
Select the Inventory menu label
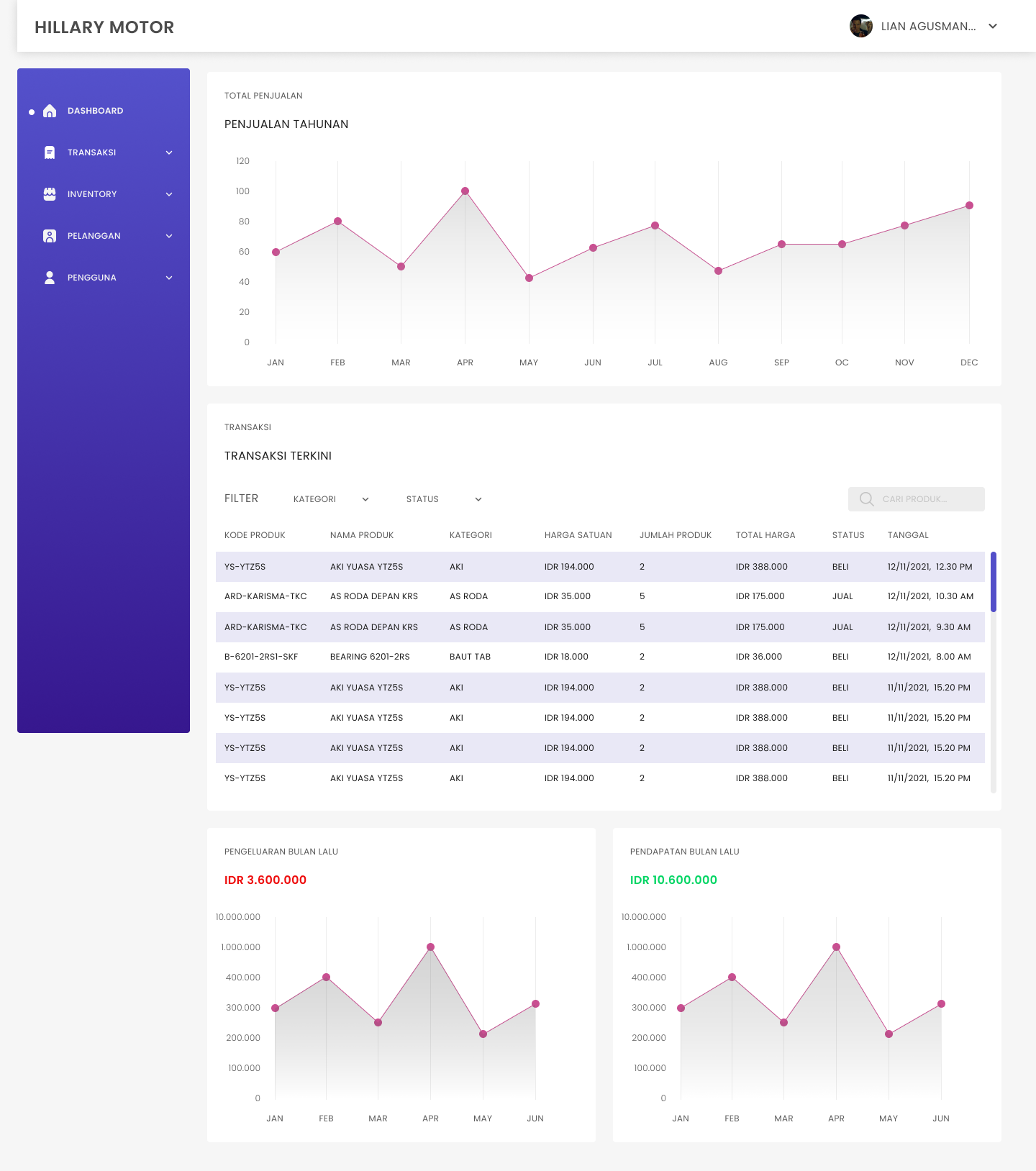92,194
